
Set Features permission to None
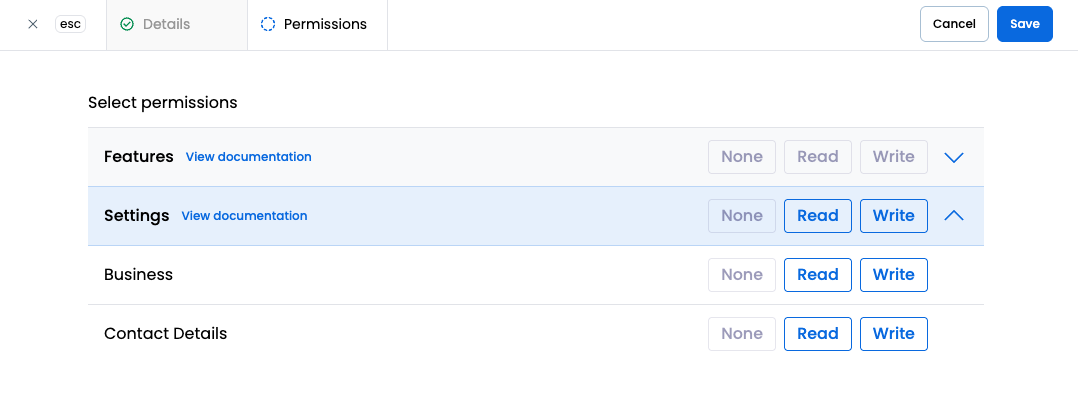742,157
